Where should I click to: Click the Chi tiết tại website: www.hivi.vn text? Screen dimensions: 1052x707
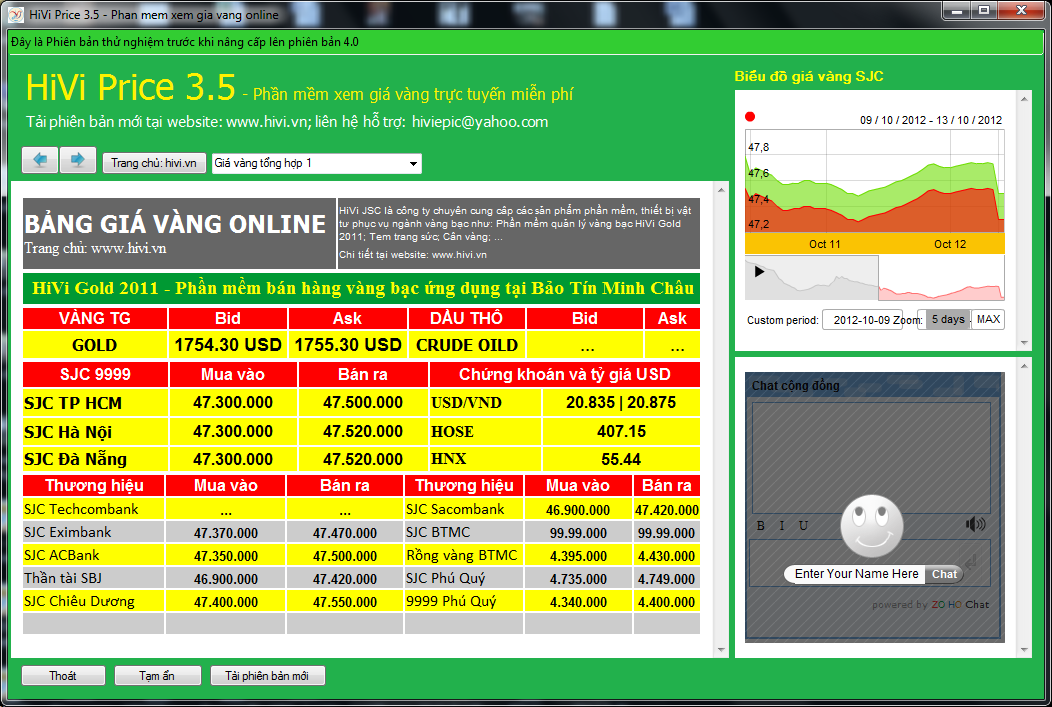pyautogui.click(x=413, y=255)
